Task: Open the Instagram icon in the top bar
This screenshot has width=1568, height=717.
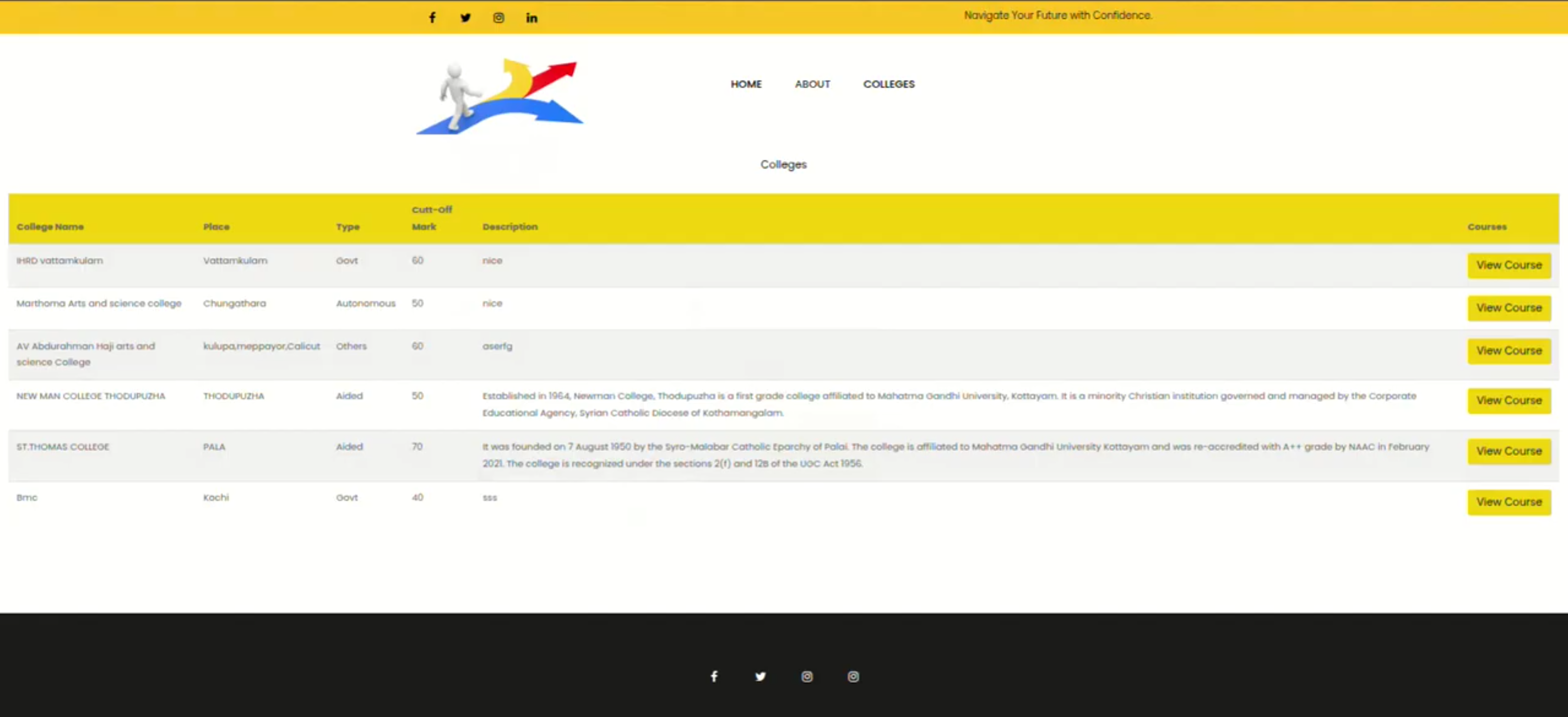Action: pos(498,18)
